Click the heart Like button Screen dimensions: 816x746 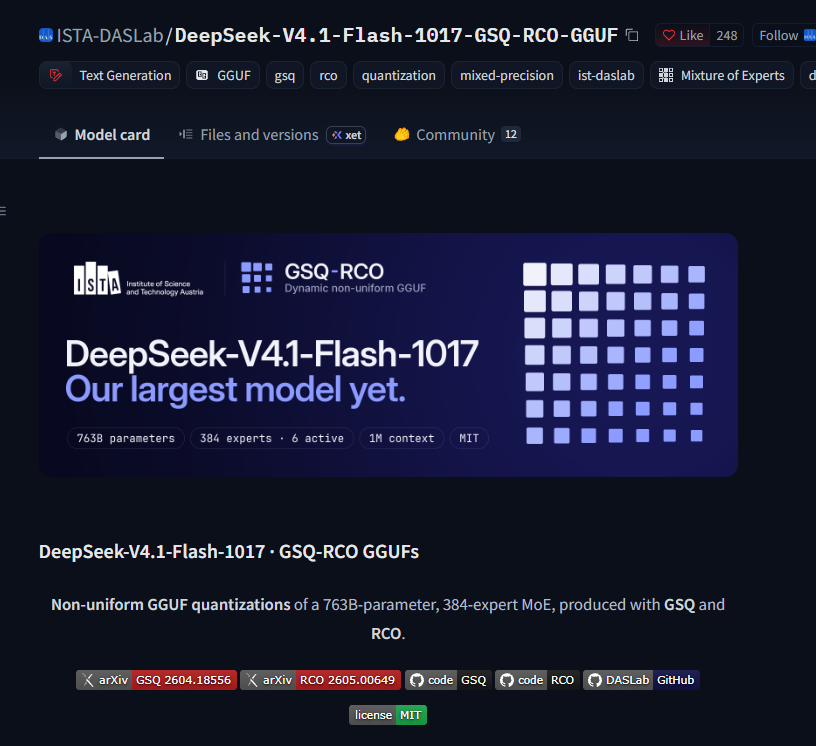tap(682, 35)
